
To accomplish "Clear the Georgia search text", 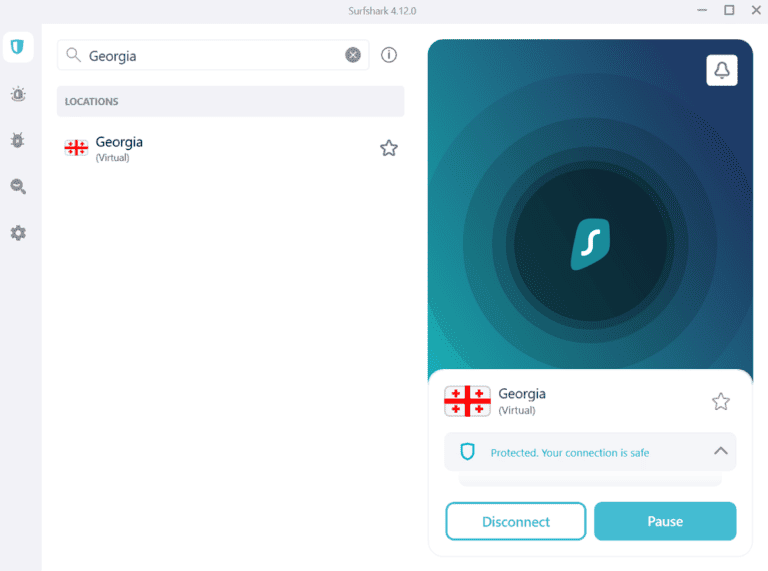I will pos(353,55).
